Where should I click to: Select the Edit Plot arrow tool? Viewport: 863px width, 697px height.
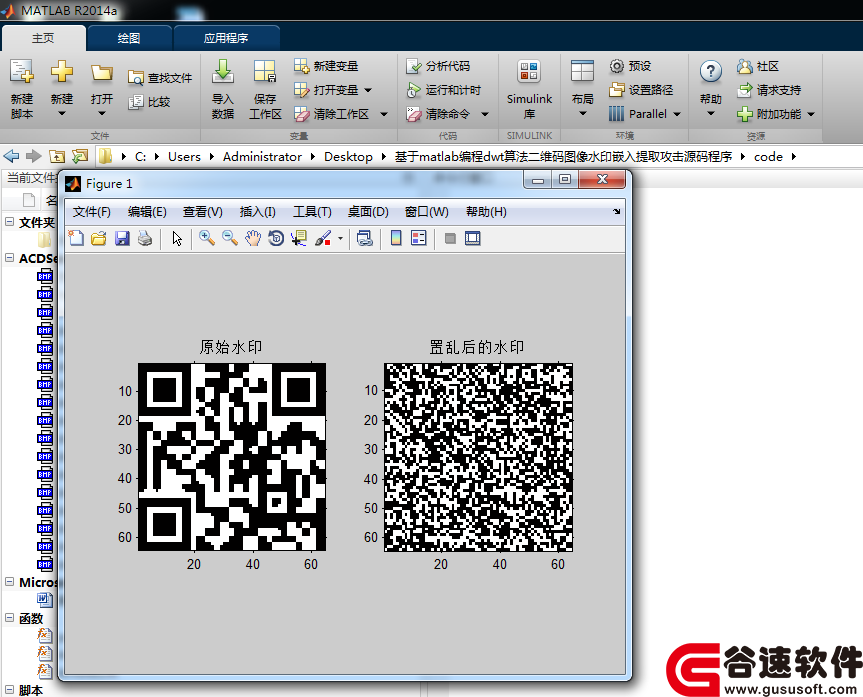click(x=177, y=238)
